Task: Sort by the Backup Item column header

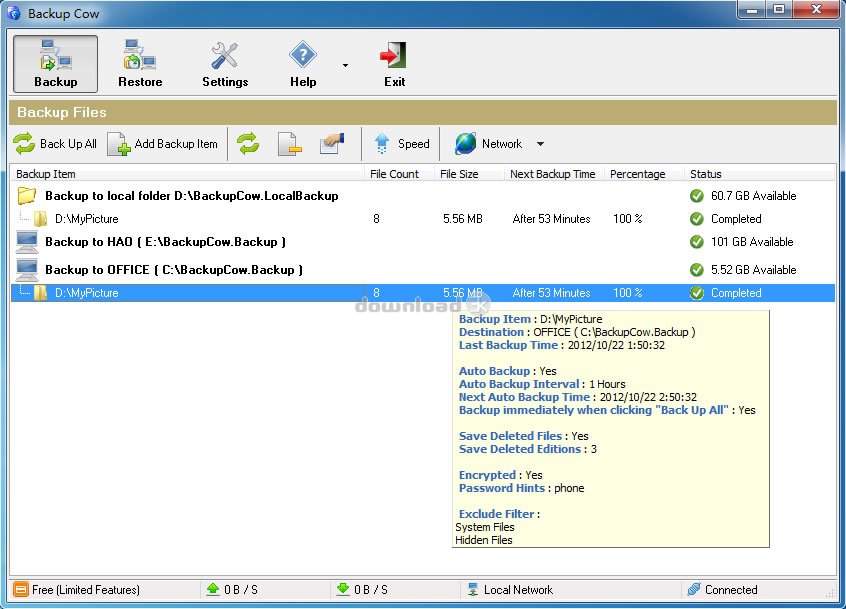Action: [188, 174]
